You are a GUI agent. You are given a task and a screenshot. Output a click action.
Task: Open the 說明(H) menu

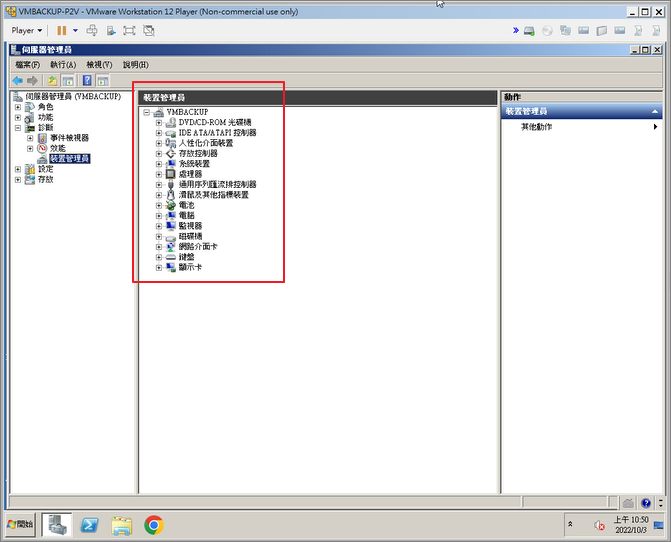[136, 65]
